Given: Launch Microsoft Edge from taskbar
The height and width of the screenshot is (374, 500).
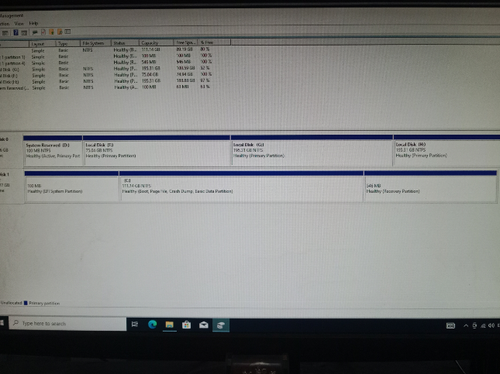Looking at the screenshot, I should pos(152,324).
